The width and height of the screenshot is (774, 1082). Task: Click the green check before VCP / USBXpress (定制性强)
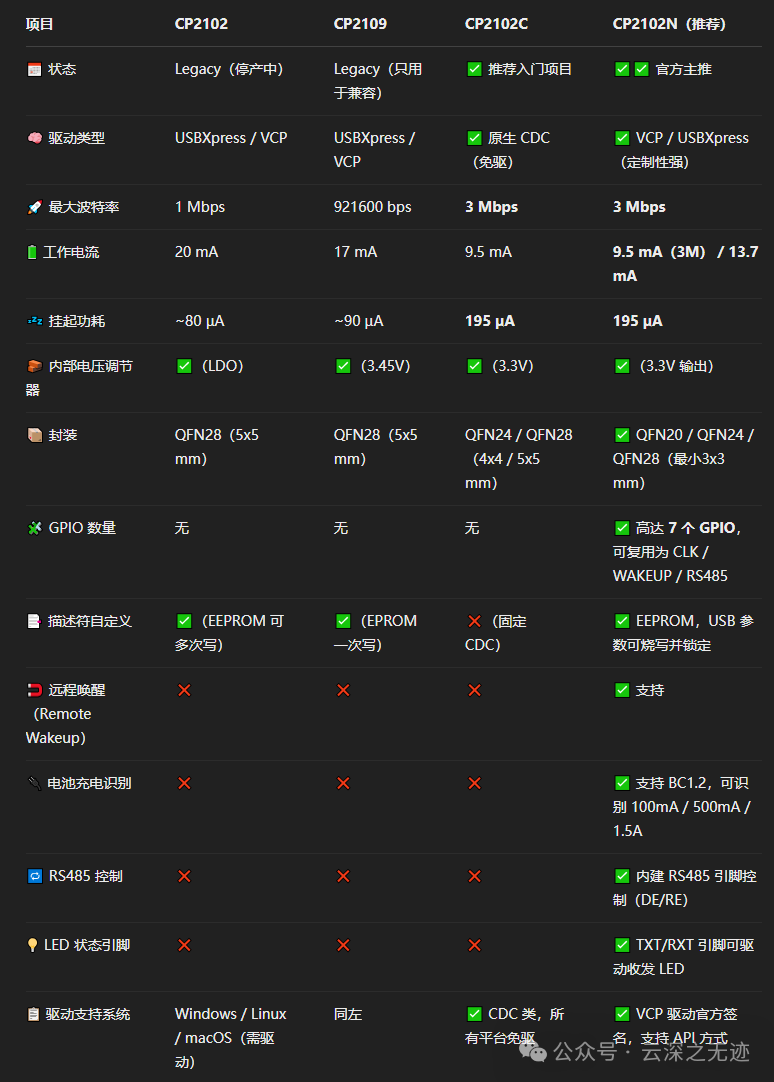pos(622,138)
